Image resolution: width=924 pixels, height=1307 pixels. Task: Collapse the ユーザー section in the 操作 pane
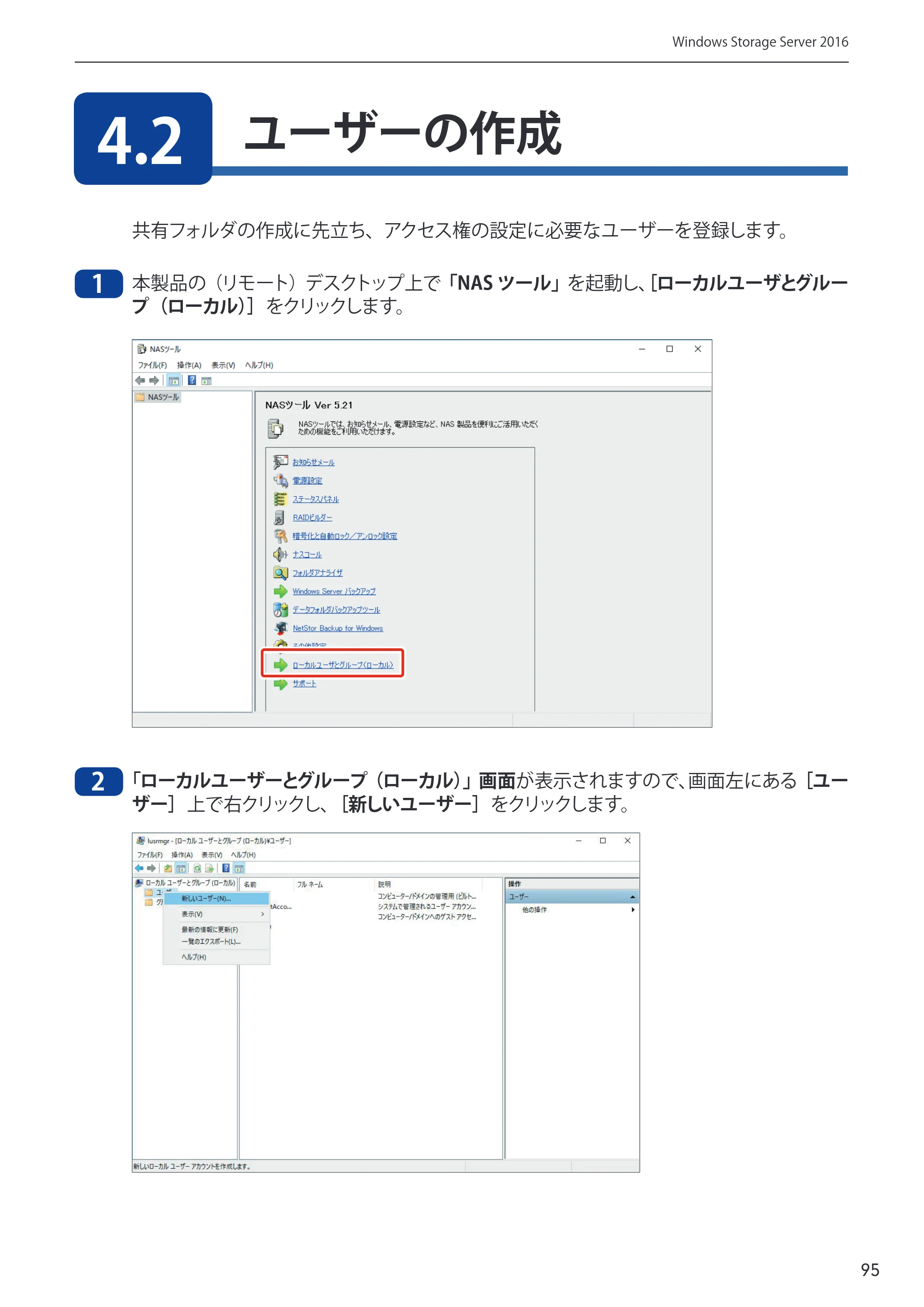coord(633,897)
